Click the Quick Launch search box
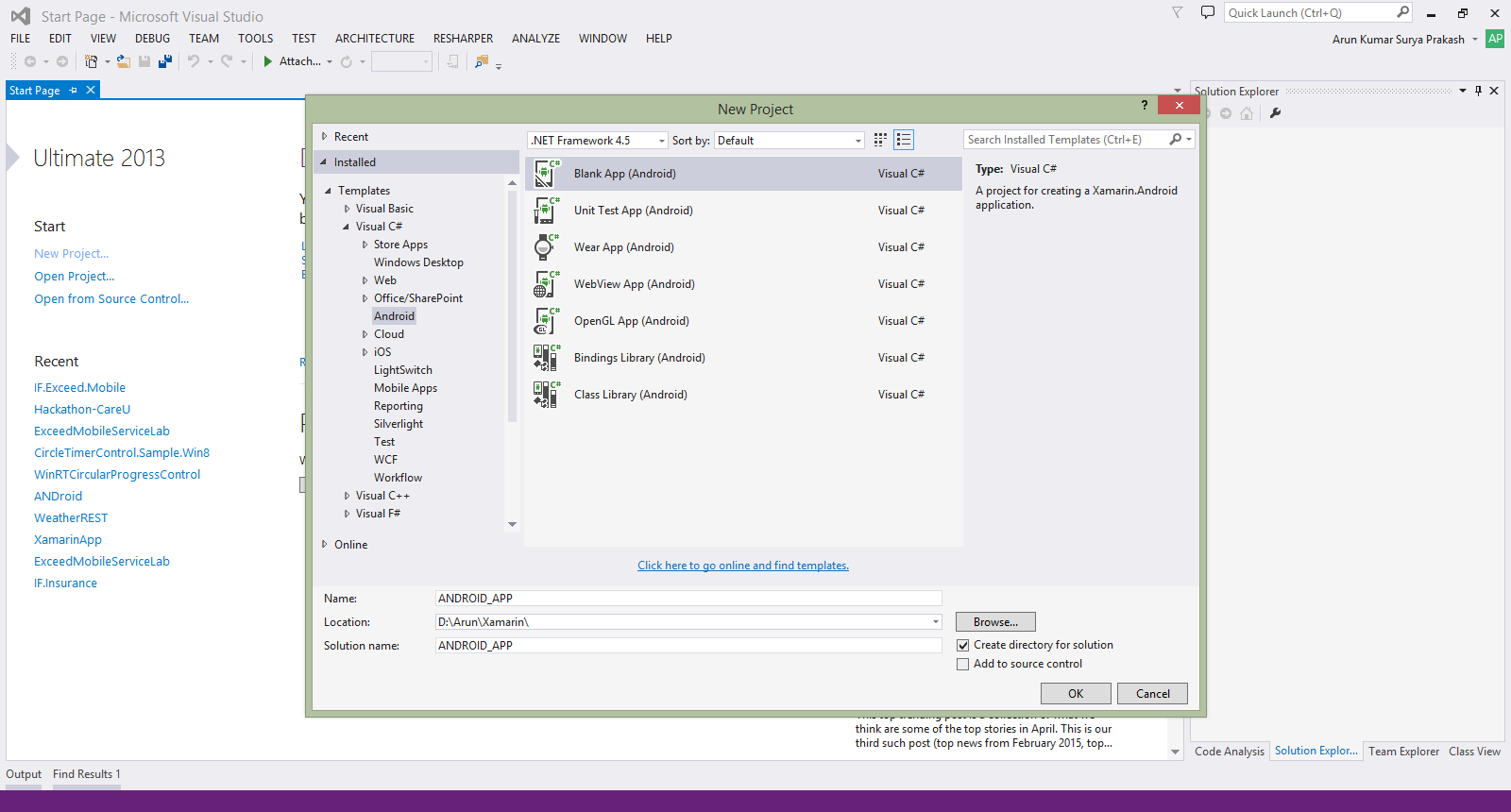This screenshot has height=812, width=1511. (x=1317, y=12)
